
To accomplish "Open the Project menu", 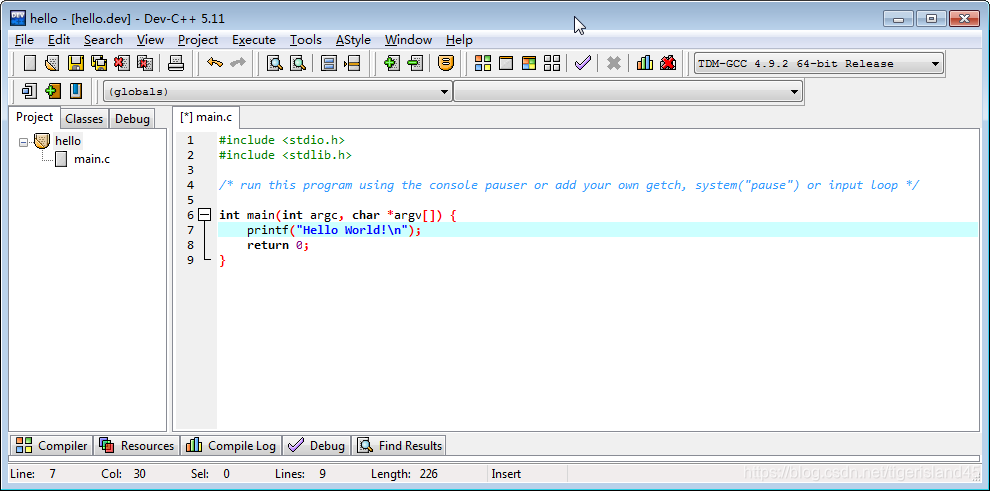I will point(198,40).
